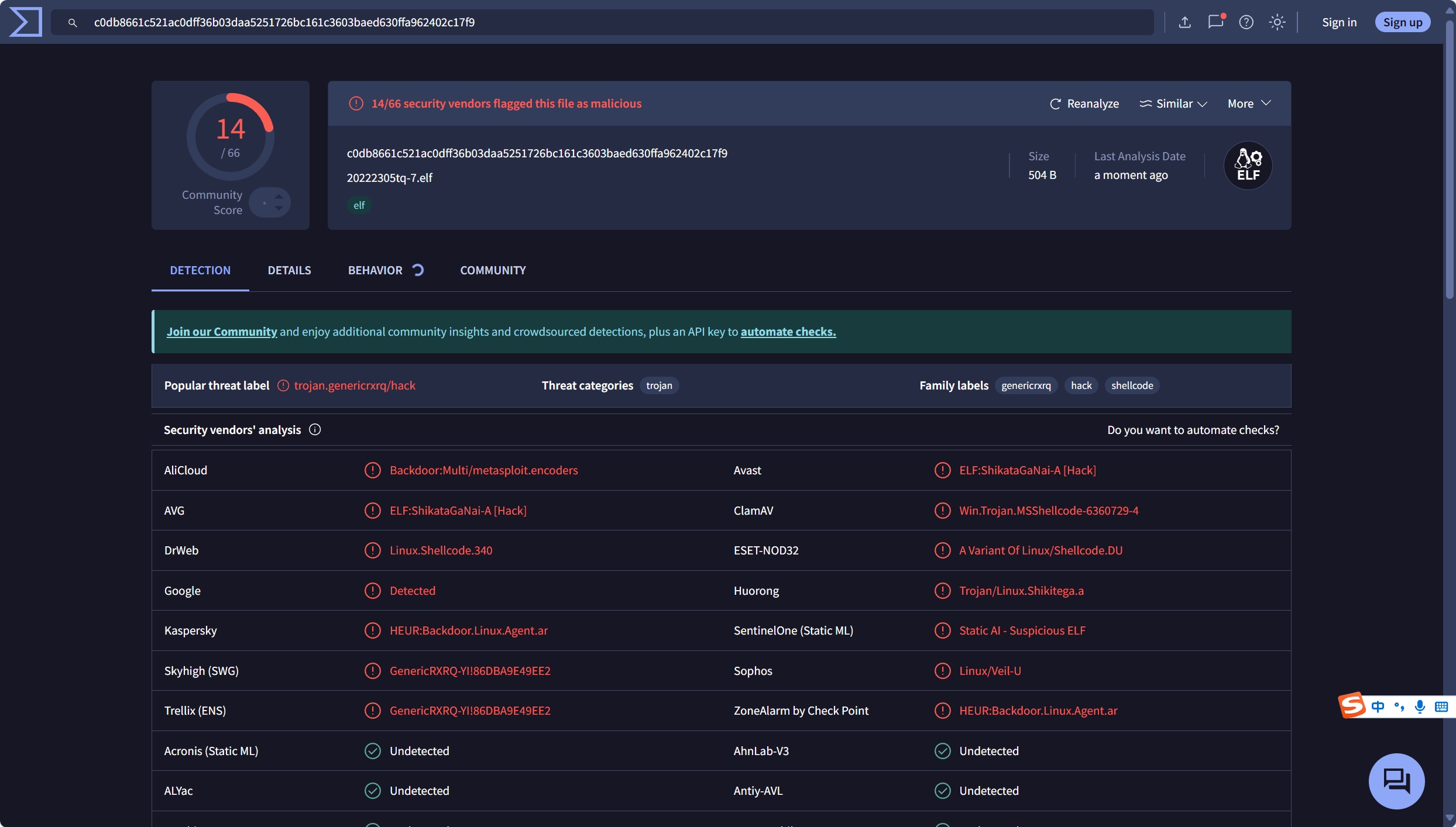Click the AliCloud detection alert icon
This screenshot has width=1456, height=827.
click(373, 470)
